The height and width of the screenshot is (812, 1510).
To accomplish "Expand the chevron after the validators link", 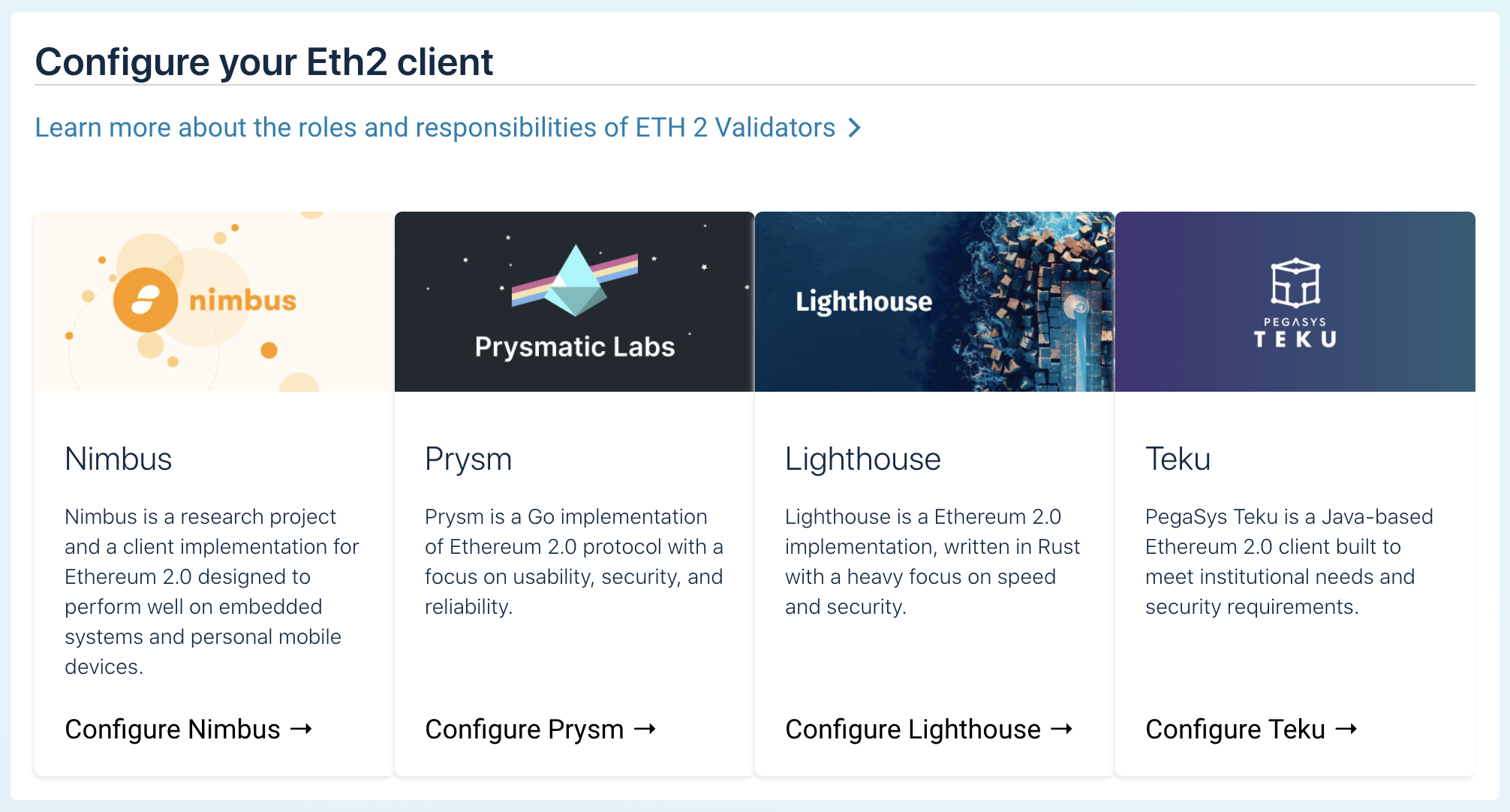I will click(855, 128).
